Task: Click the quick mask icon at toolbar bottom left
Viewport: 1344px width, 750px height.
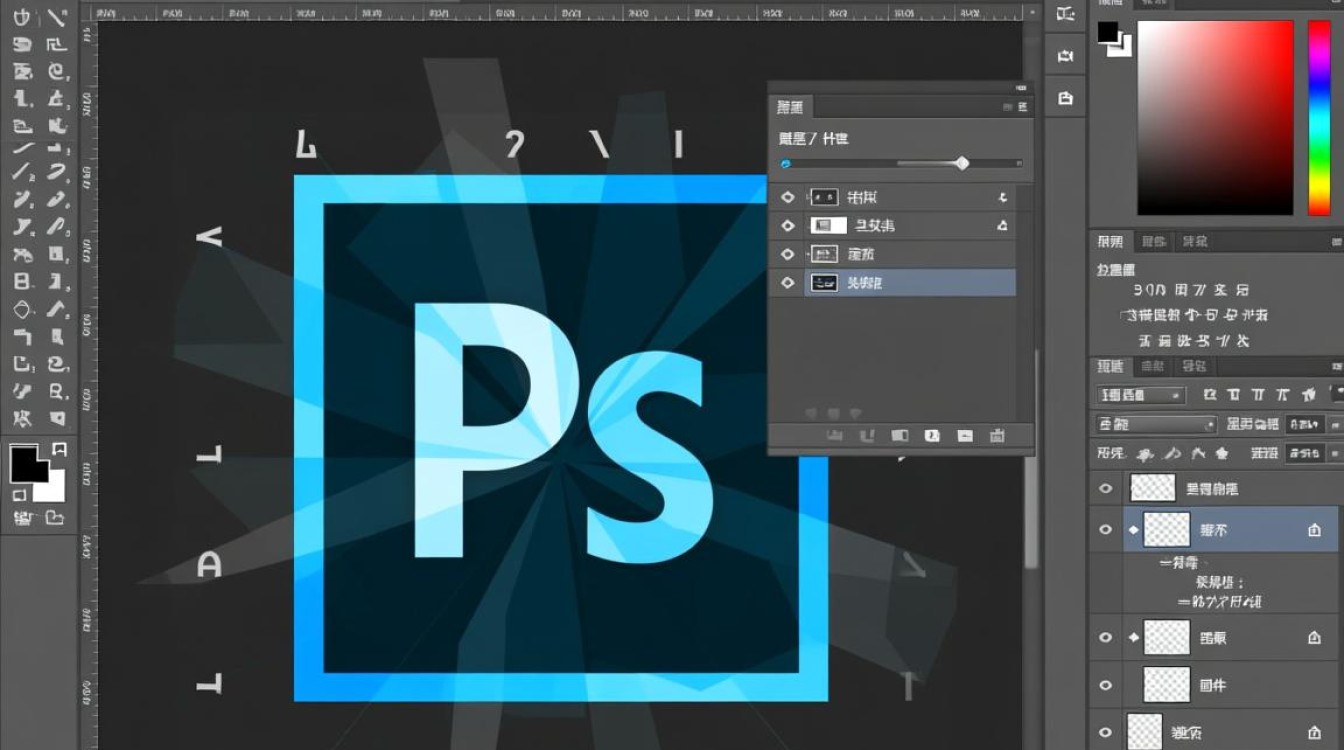Action: click(22, 517)
